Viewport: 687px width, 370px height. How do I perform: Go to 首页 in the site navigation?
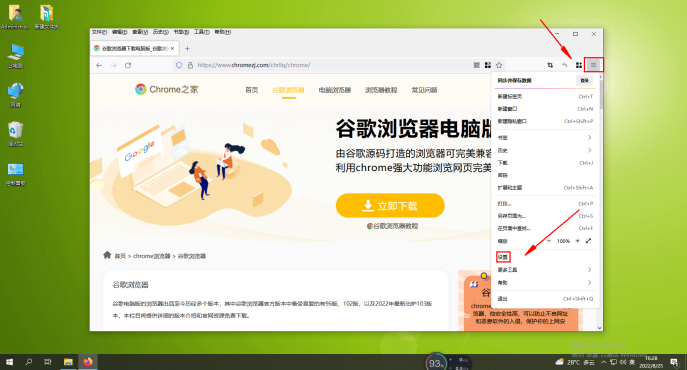(x=251, y=90)
